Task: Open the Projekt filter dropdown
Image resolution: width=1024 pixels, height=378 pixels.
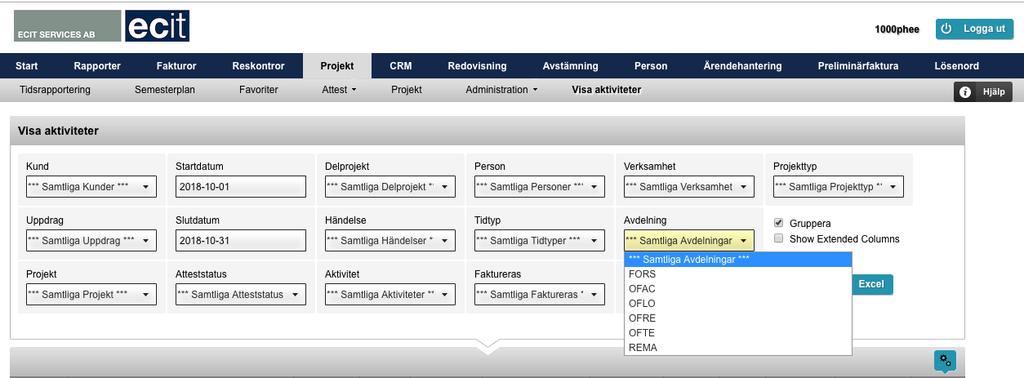Action: tap(91, 294)
